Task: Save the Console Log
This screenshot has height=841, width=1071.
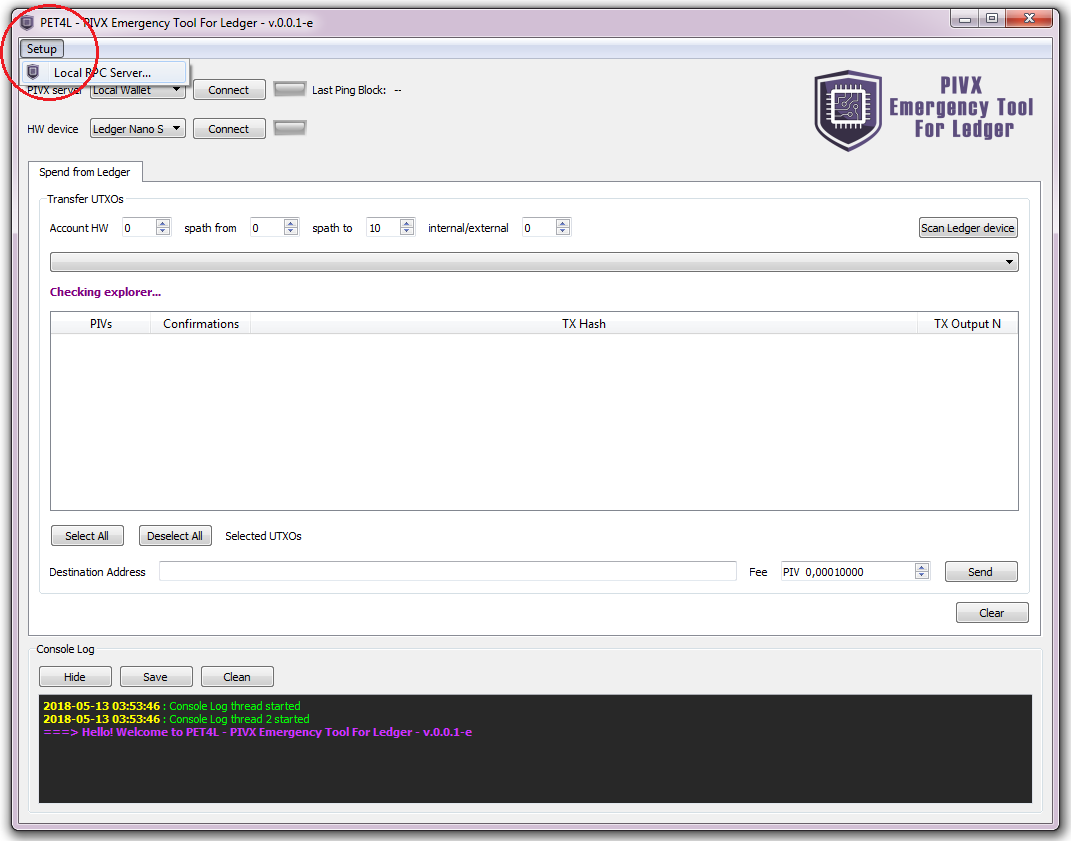Action: (x=156, y=677)
